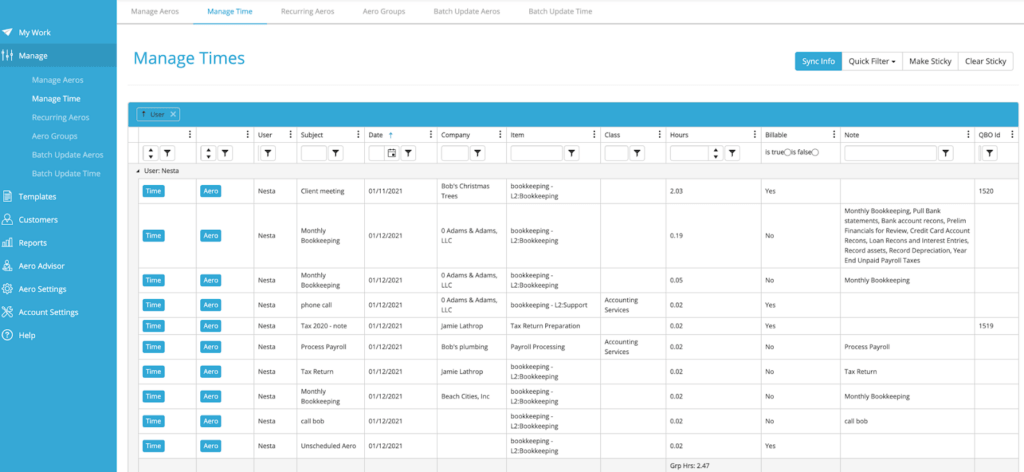The height and width of the screenshot is (472, 1024).
Task: Open the Item column options menu
Action: coord(594,135)
